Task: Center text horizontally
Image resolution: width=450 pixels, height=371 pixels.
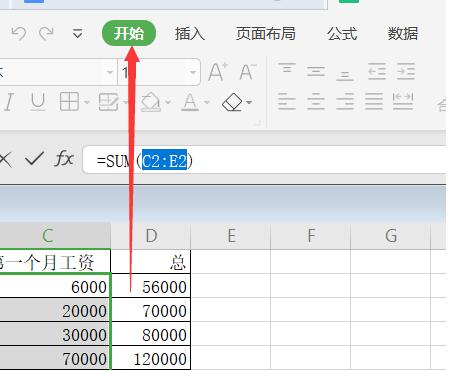Action: click(x=316, y=101)
